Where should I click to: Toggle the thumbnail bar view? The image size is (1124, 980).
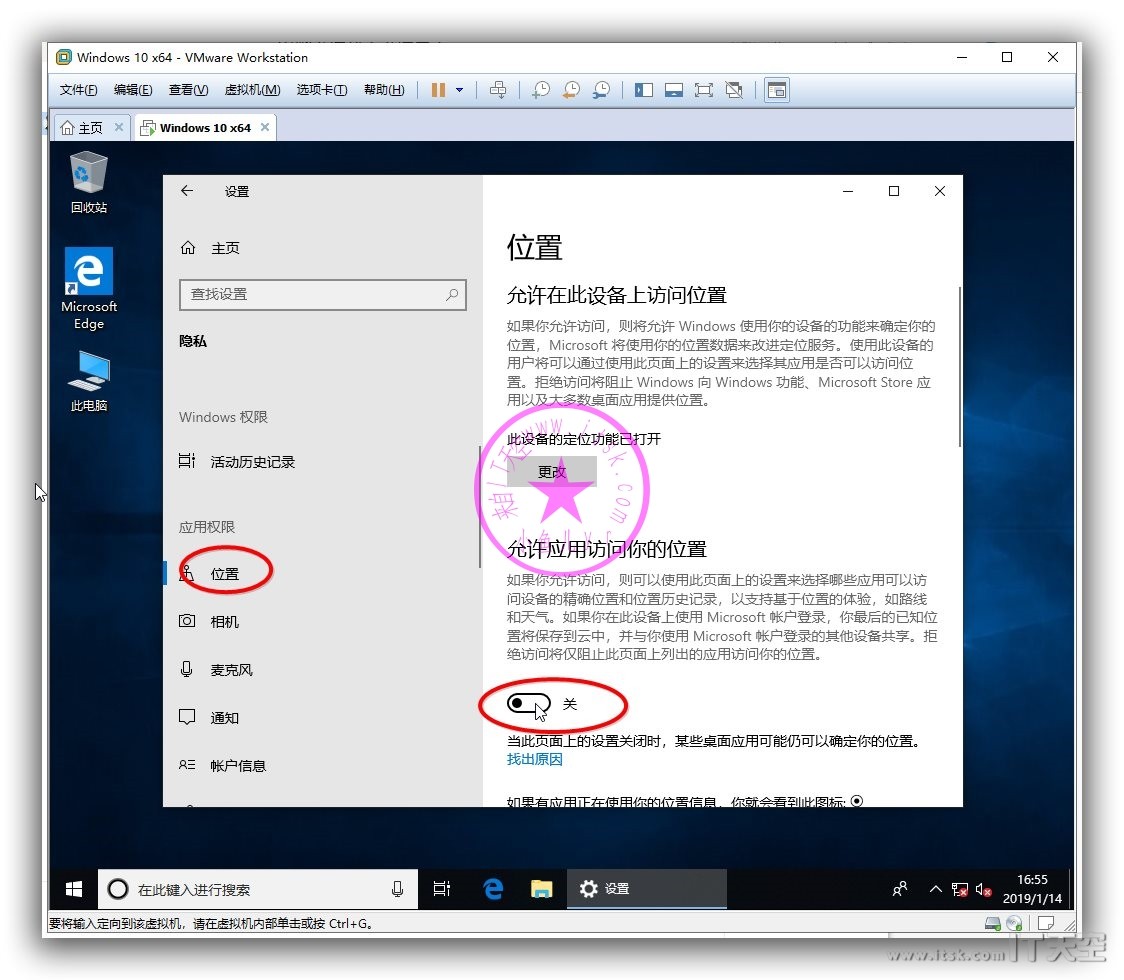point(673,90)
